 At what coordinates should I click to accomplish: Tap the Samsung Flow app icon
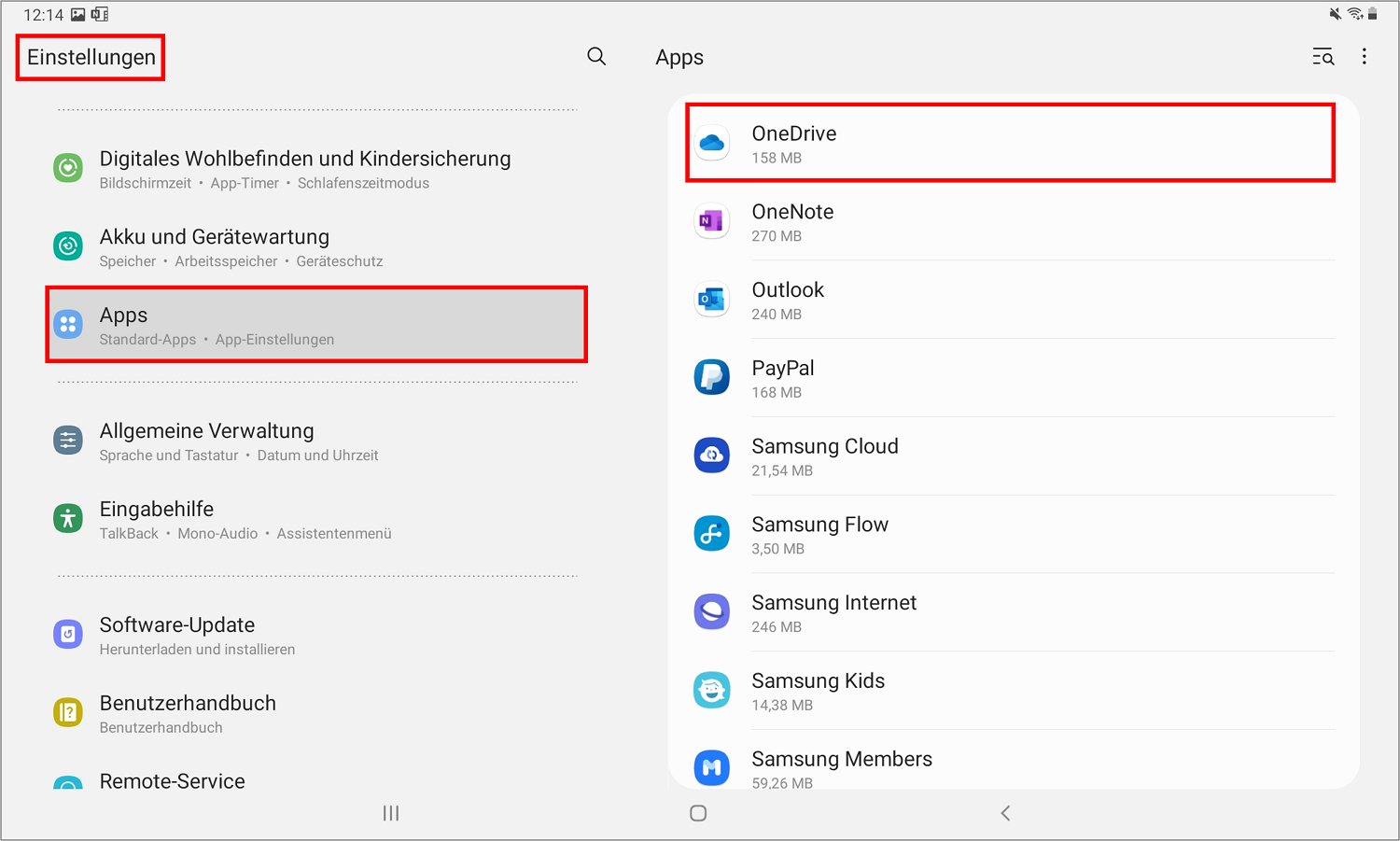click(x=712, y=534)
